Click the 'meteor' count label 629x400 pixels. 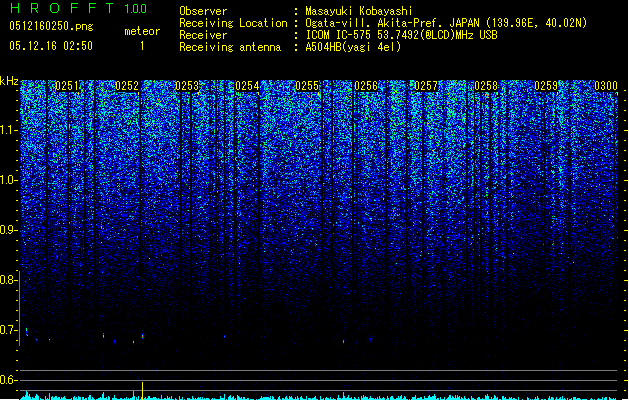[142, 31]
